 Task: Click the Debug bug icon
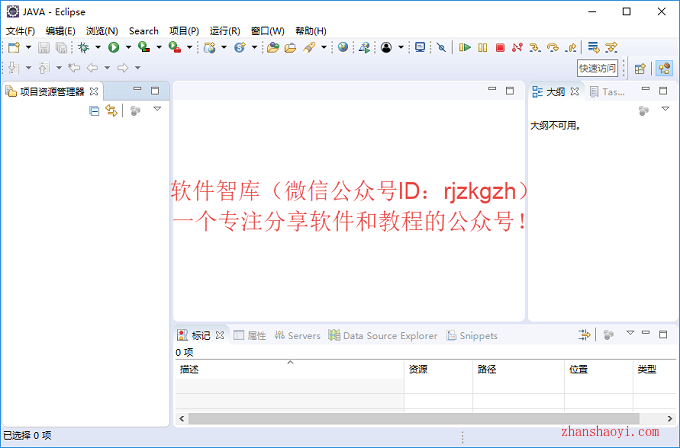84,47
